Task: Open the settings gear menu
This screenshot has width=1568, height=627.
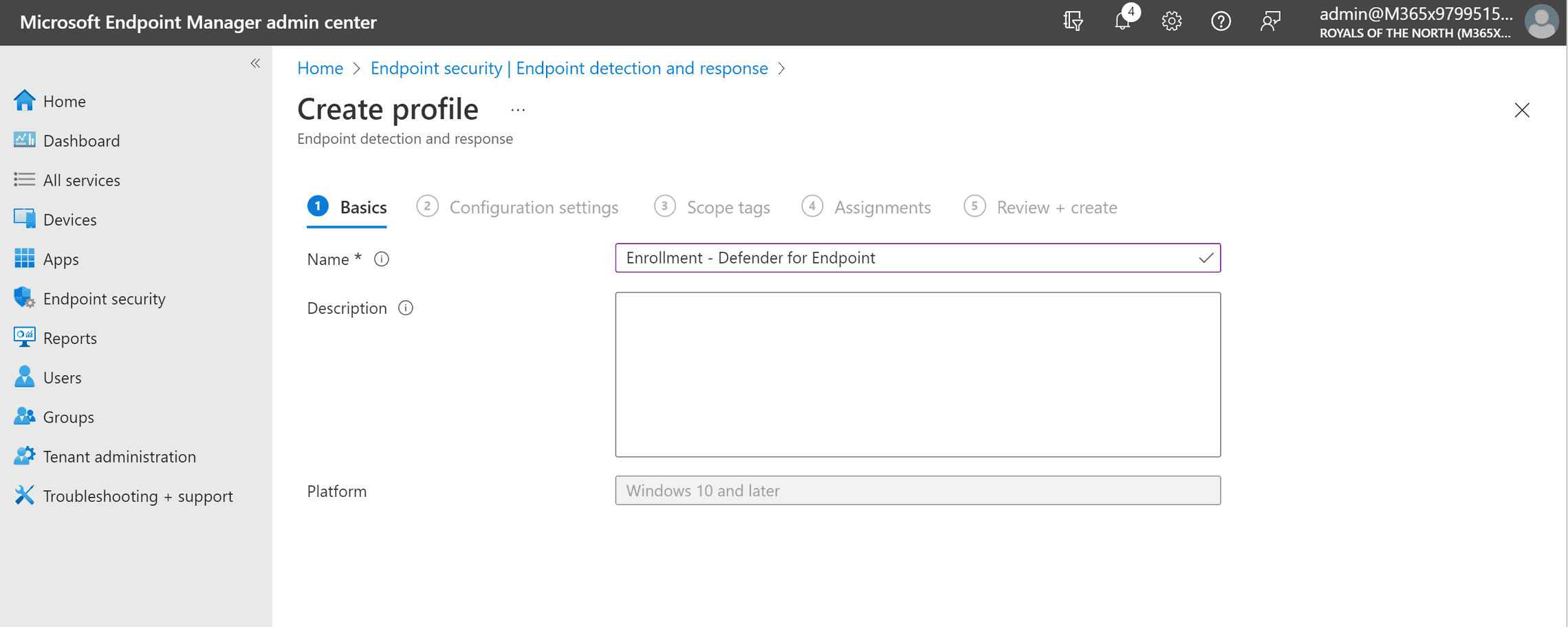Action: (x=1171, y=21)
